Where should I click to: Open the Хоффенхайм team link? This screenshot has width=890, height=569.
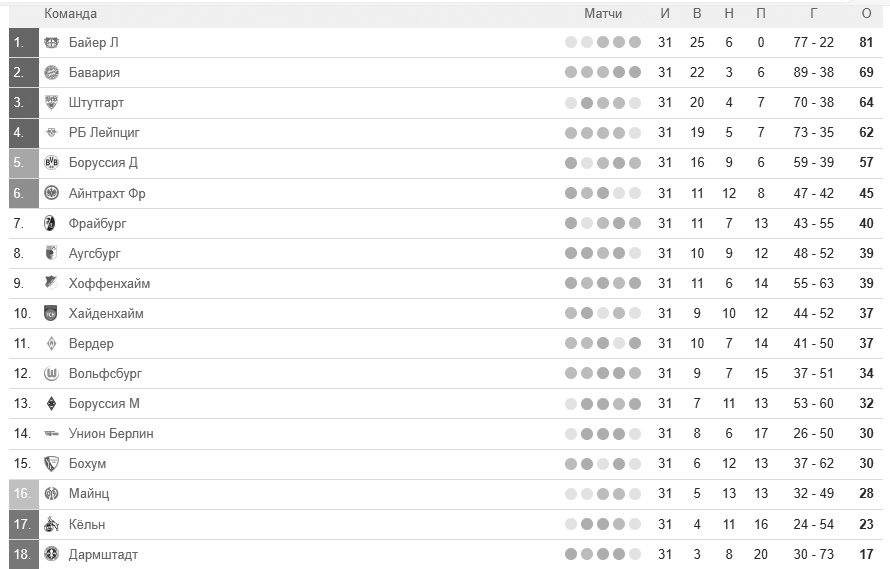[x=109, y=283]
